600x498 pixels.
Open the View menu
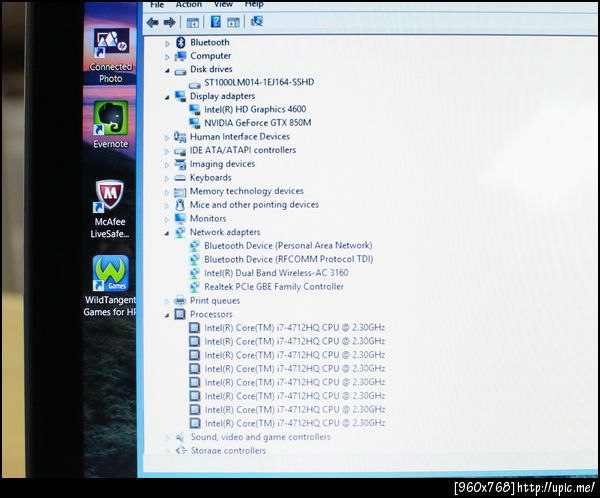(223, 5)
